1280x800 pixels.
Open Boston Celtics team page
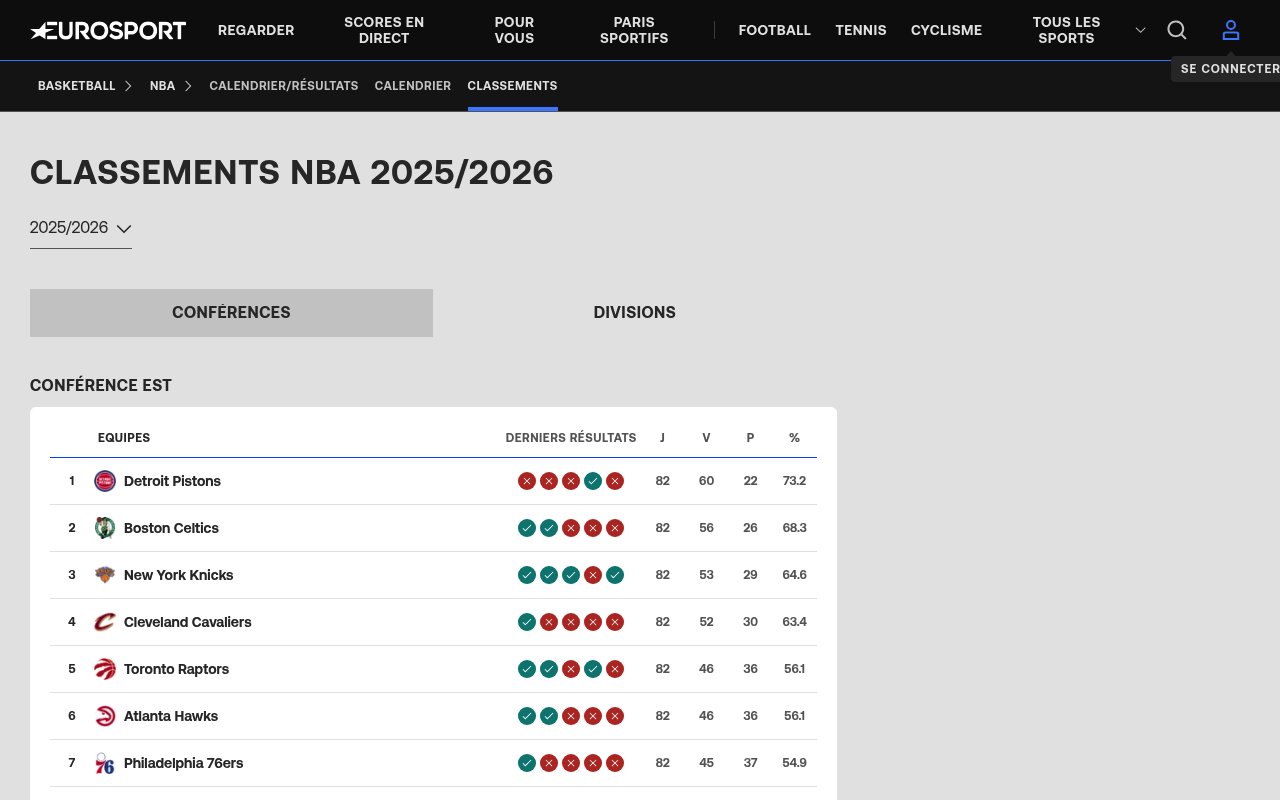click(171, 528)
